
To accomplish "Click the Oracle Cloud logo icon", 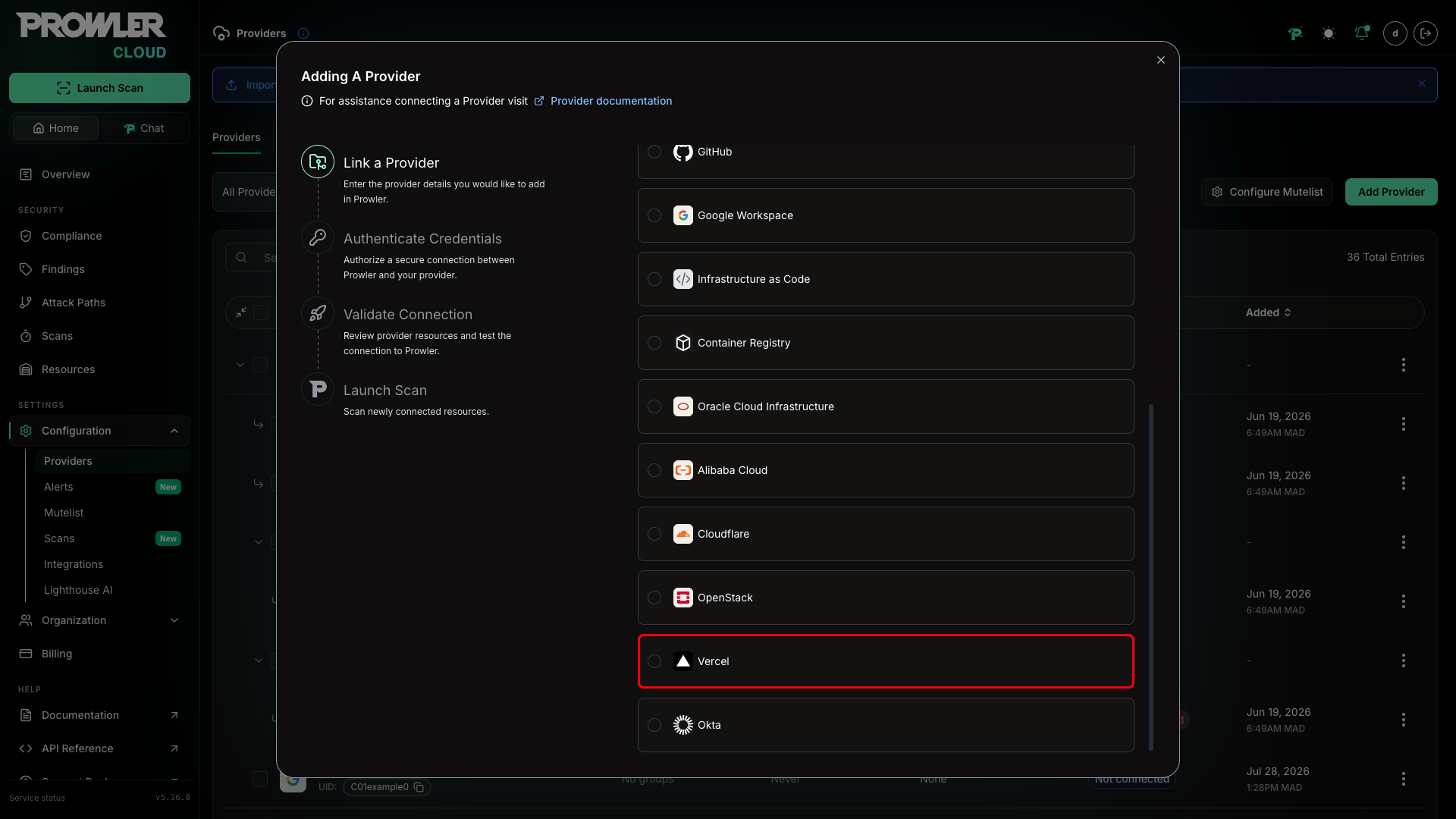I will (683, 406).
